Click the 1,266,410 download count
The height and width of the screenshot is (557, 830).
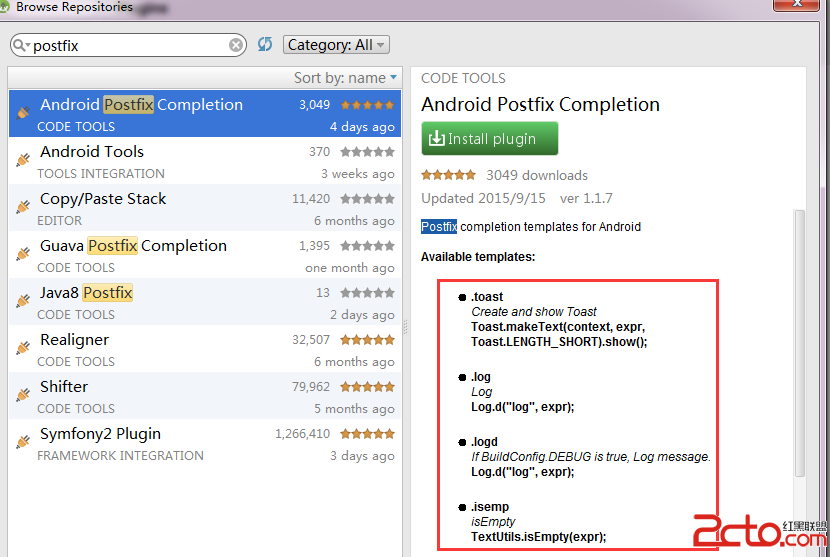[x=302, y=434]
